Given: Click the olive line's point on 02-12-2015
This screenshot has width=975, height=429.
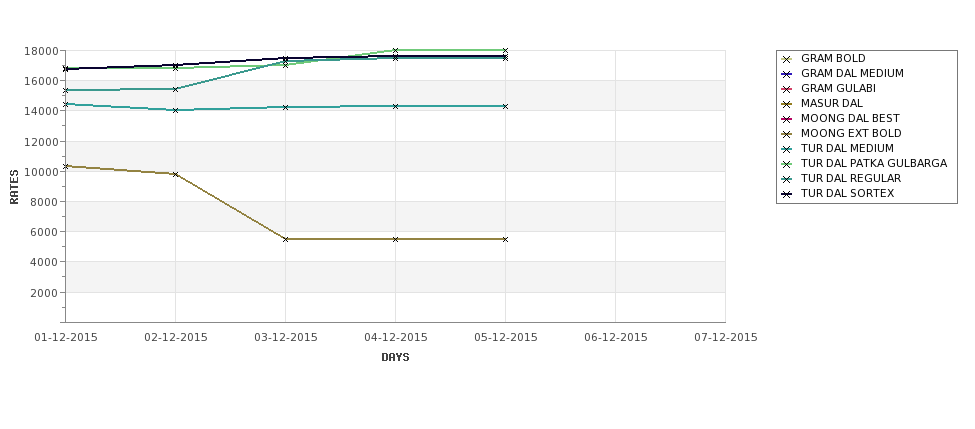Looking at the screenshot, I should 175,174.
